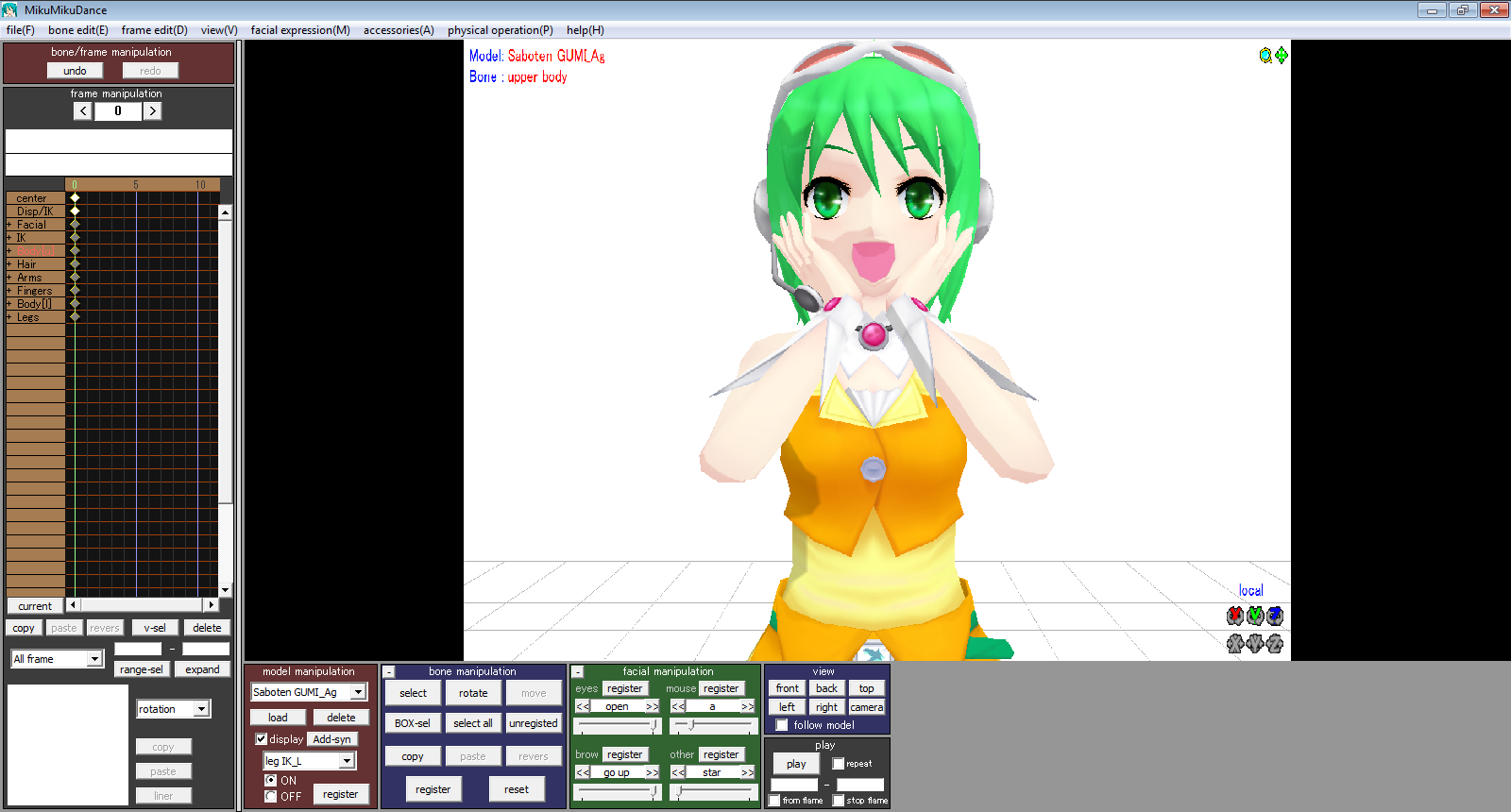Switch to the camera view button
Image resolution: width=1511 pixels, height=812 pixels.
point(867,707)
